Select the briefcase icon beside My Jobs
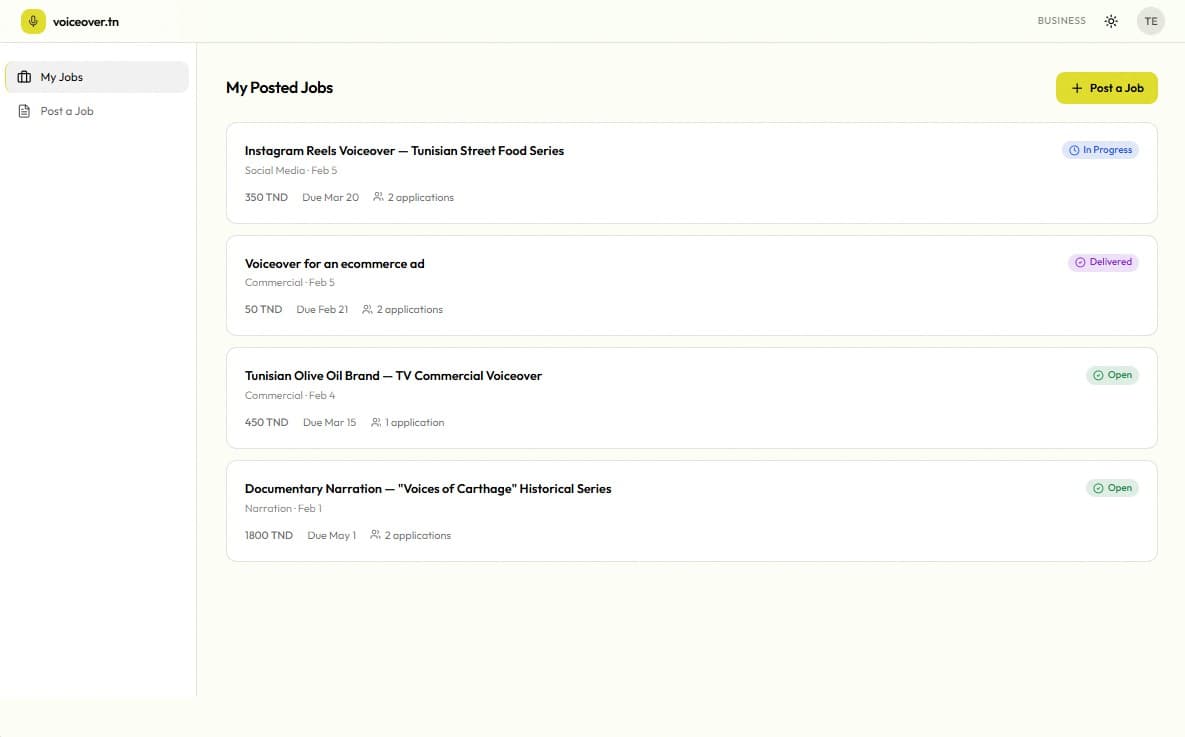 tap(24, 76)
